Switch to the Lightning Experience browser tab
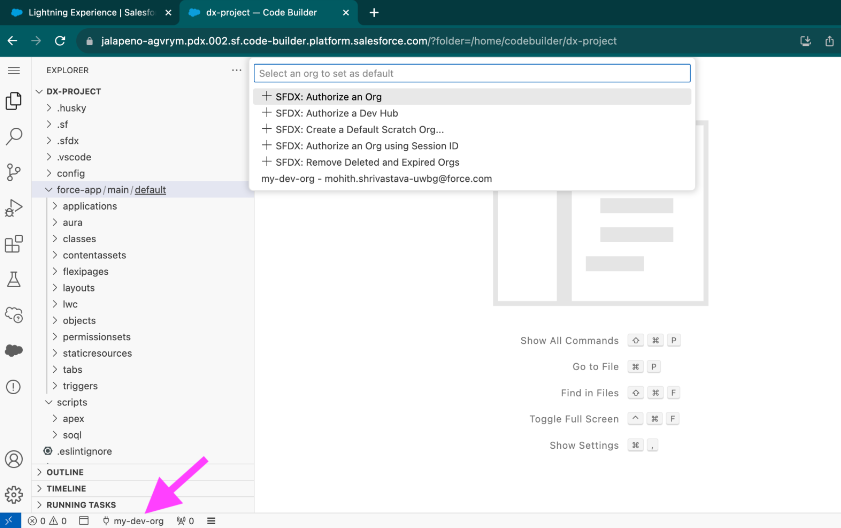This screenshot has width=841, height=528. [x=90, y=13]
